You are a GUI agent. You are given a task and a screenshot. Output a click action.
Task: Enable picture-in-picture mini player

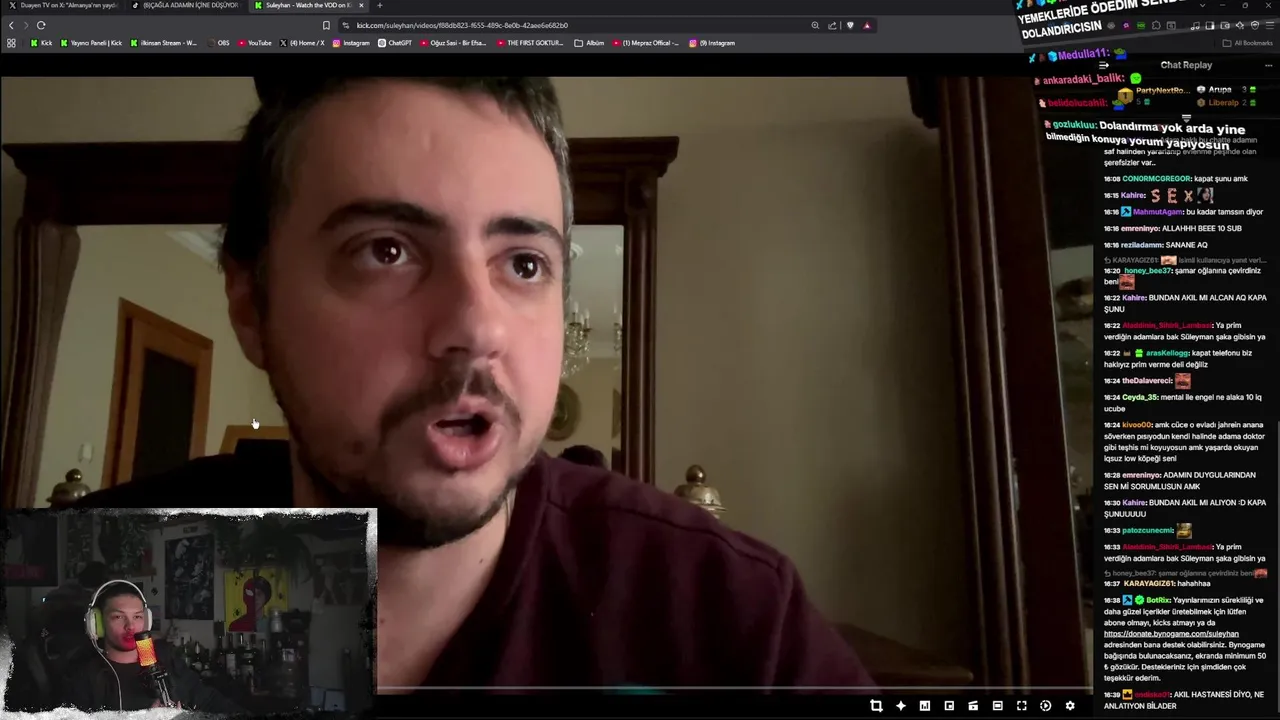click(949, 706)
